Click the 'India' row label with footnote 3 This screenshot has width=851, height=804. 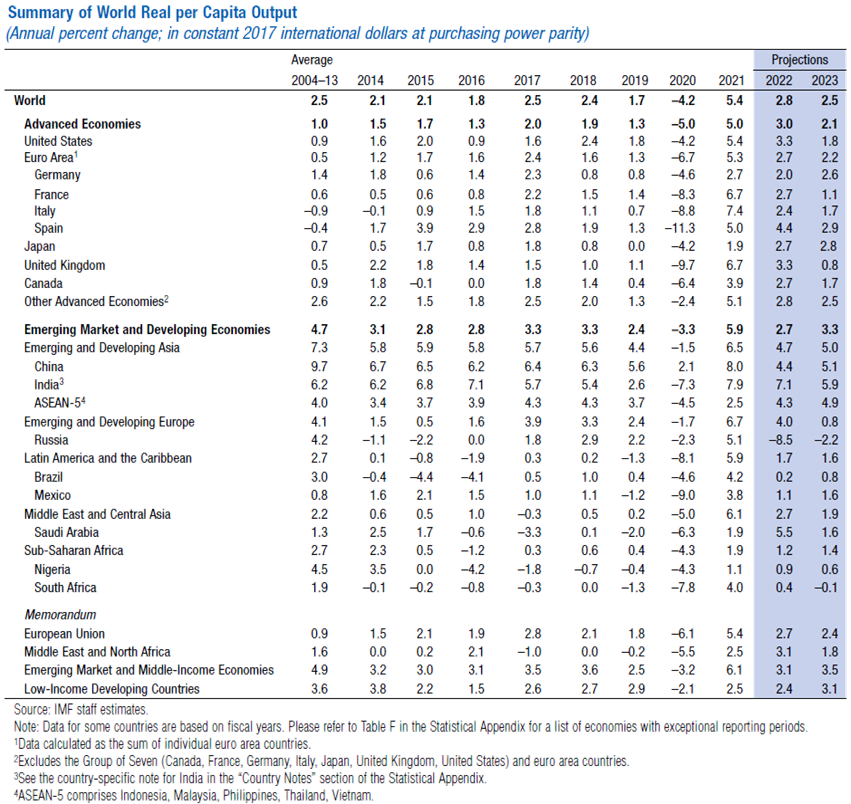pos(49,384)
